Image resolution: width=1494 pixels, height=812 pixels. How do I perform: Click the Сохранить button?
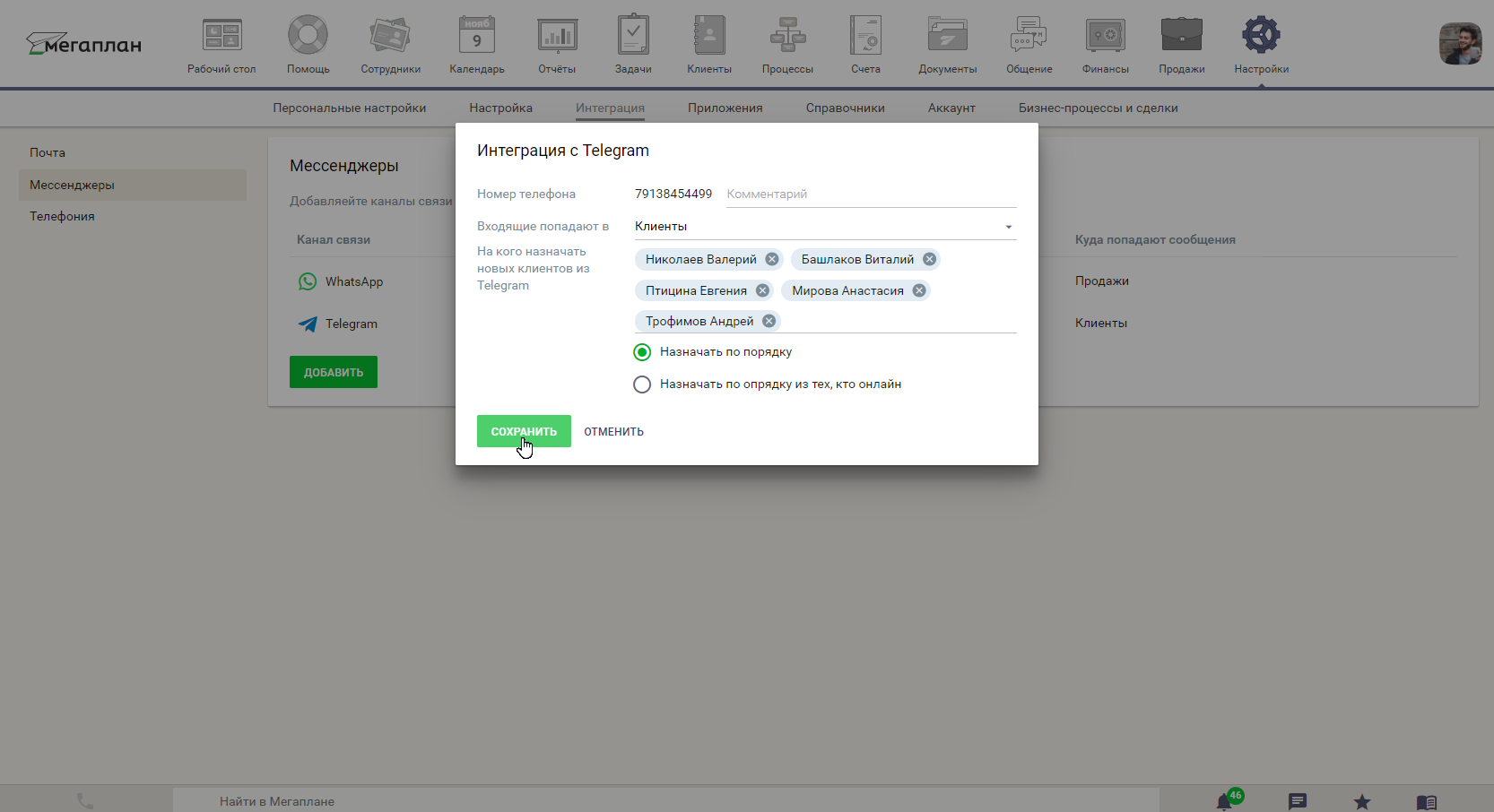click(x=524, y=431)
